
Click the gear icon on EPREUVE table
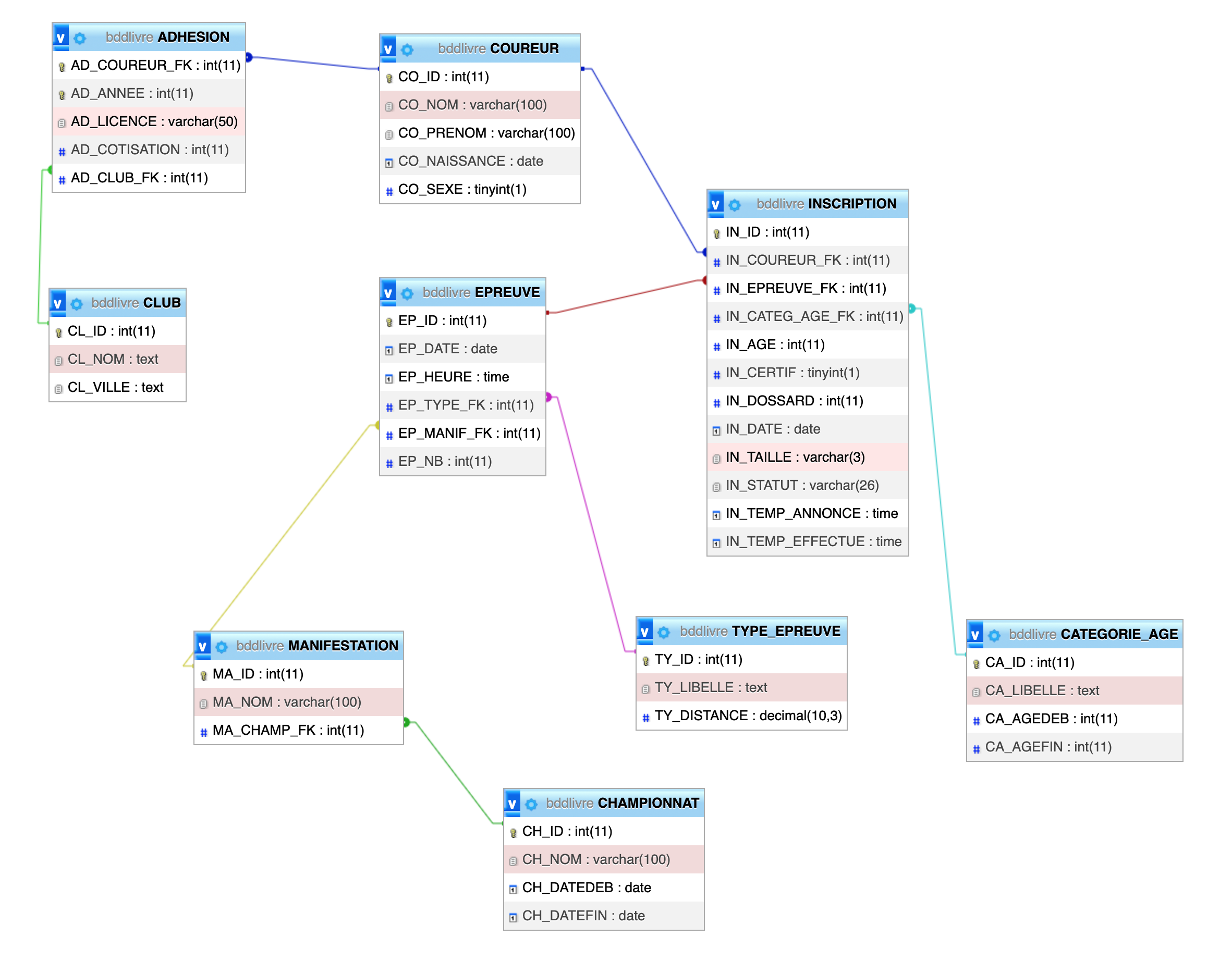(x=407, y=294)
